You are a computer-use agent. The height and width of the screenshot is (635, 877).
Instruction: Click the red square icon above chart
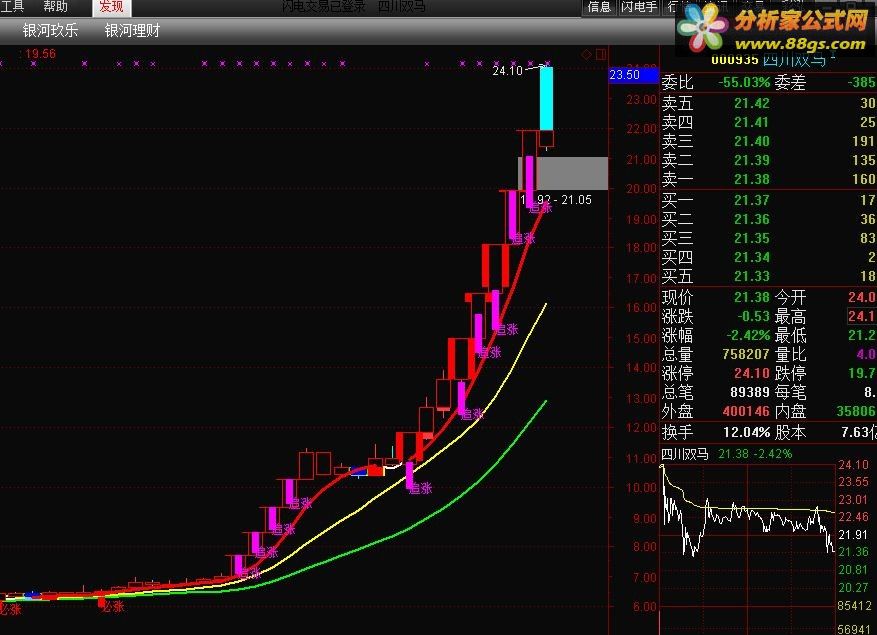coord(601,54)
